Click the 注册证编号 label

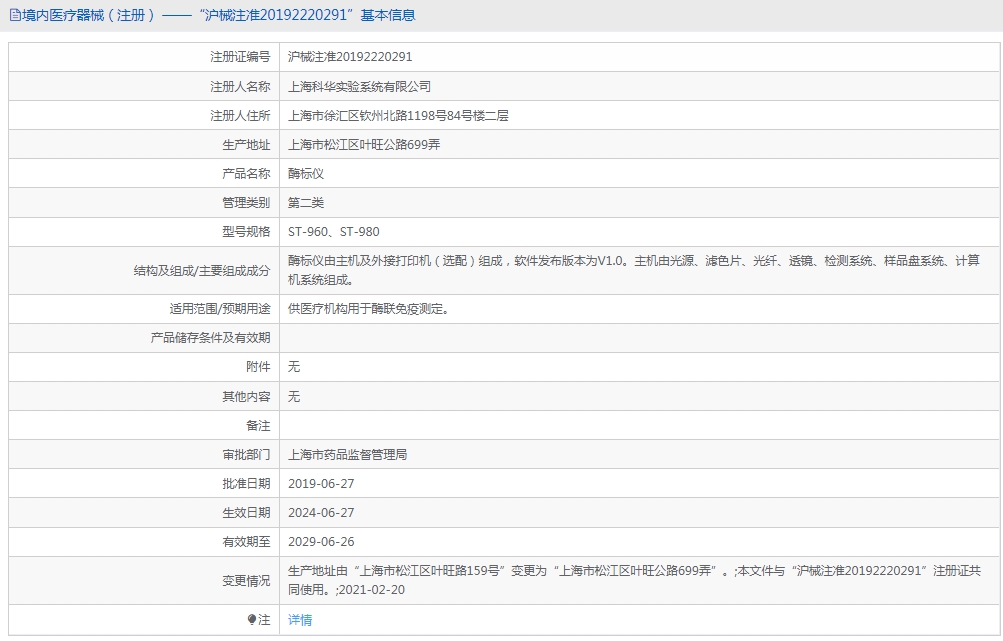pos(241,57)
